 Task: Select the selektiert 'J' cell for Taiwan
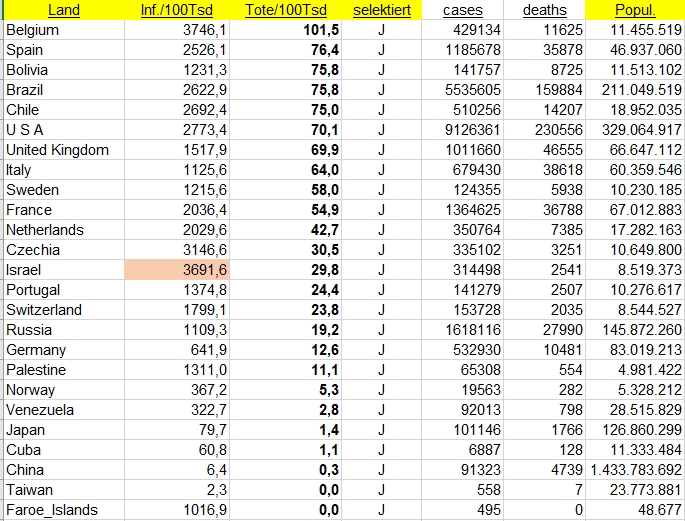point(382,490)
